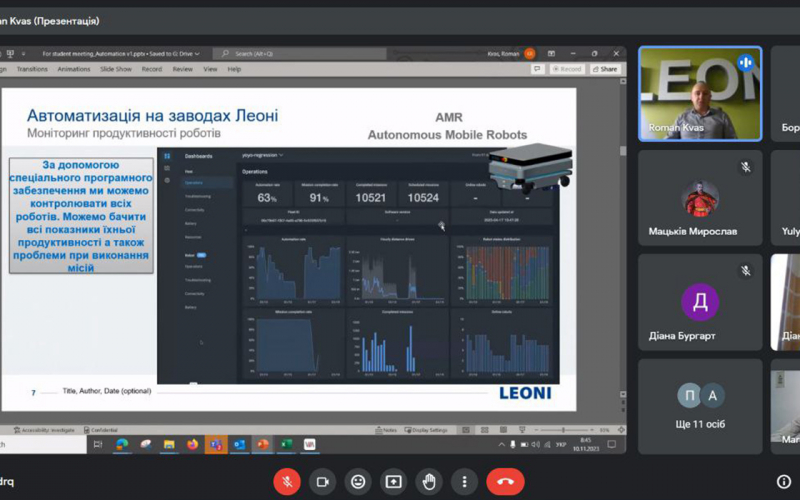Expand the file name saved-location dropdown
The image size is (800, 500).
(x=197, y=54)
